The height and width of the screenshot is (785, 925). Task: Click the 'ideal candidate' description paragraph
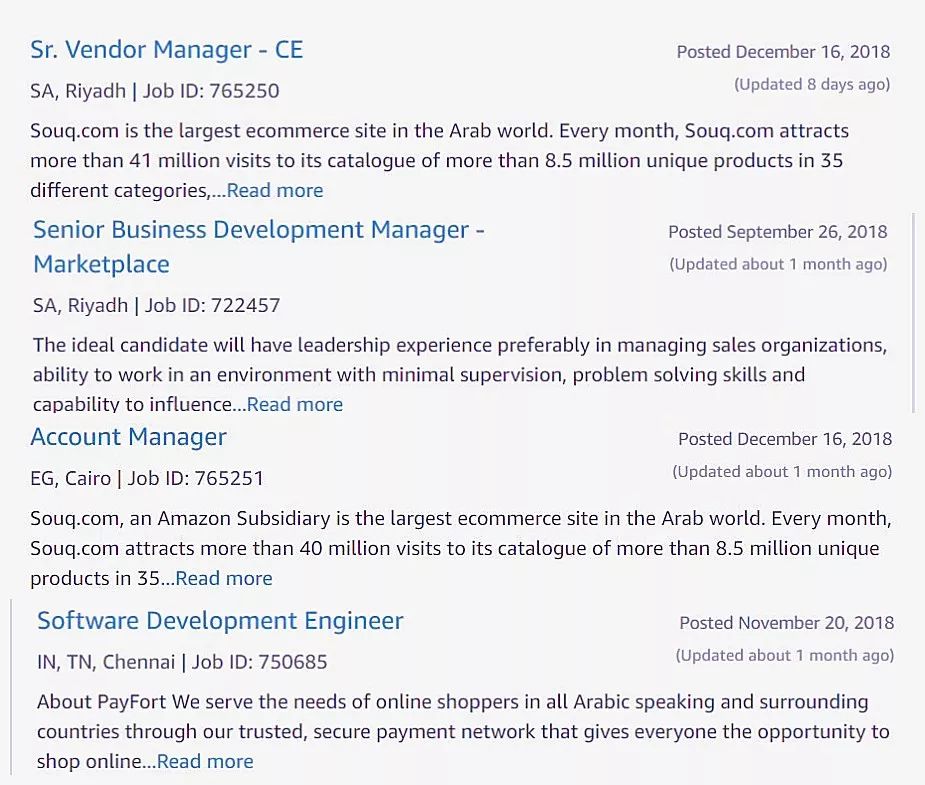pyautogui.click(x=460, y=375)
